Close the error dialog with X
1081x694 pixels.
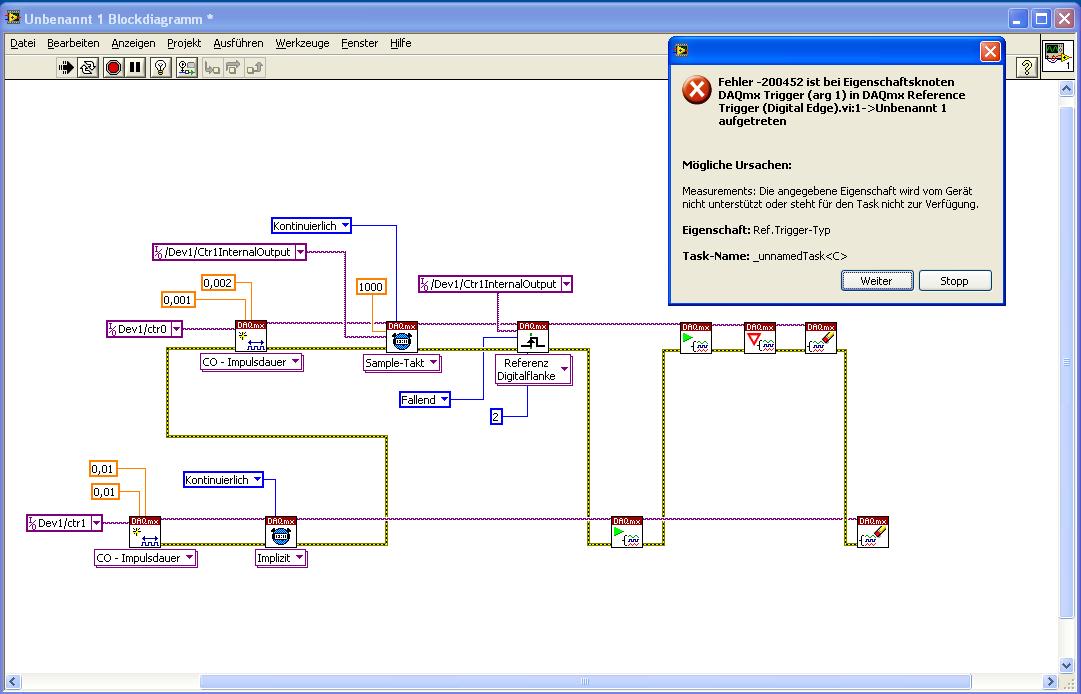[991, 52]
